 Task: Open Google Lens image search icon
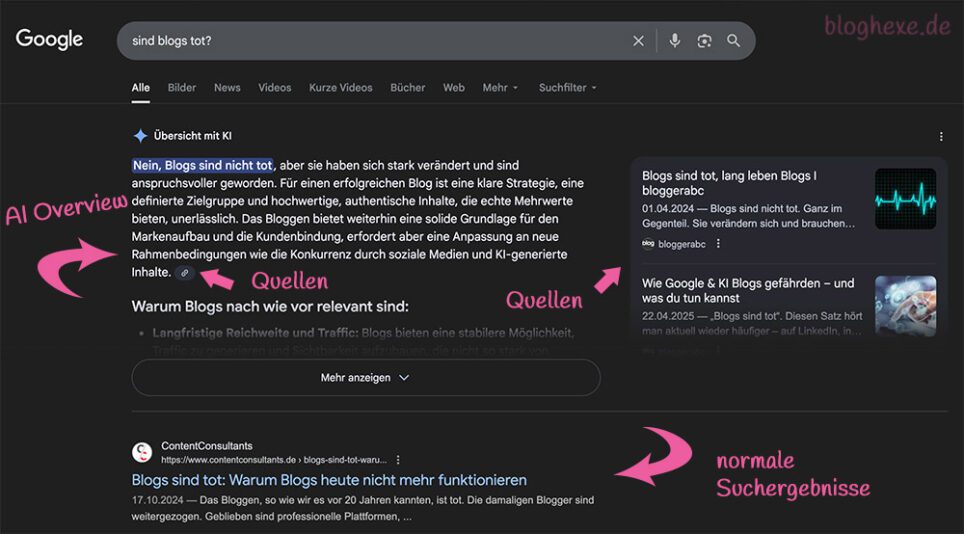[704, 41]
